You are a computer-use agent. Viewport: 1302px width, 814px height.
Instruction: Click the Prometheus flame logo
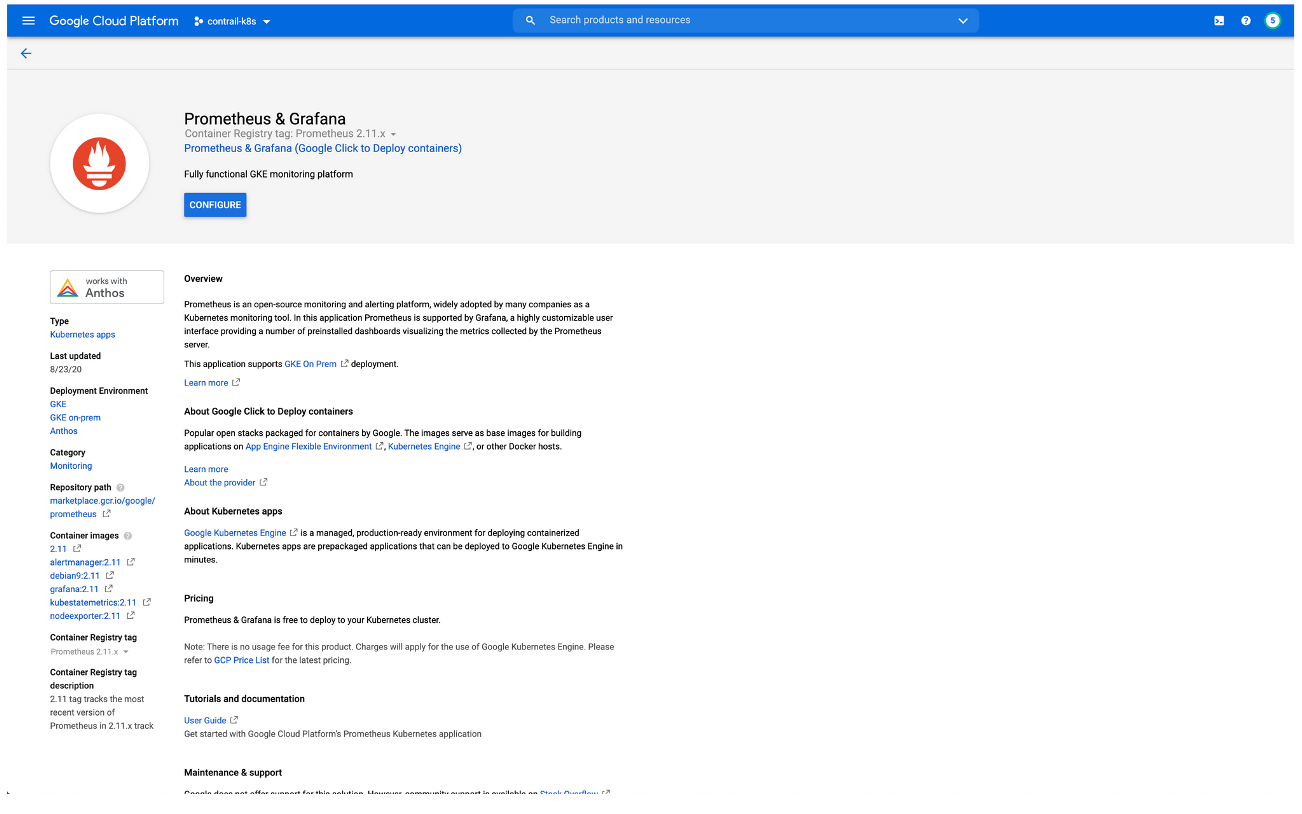tap(99, 163)
